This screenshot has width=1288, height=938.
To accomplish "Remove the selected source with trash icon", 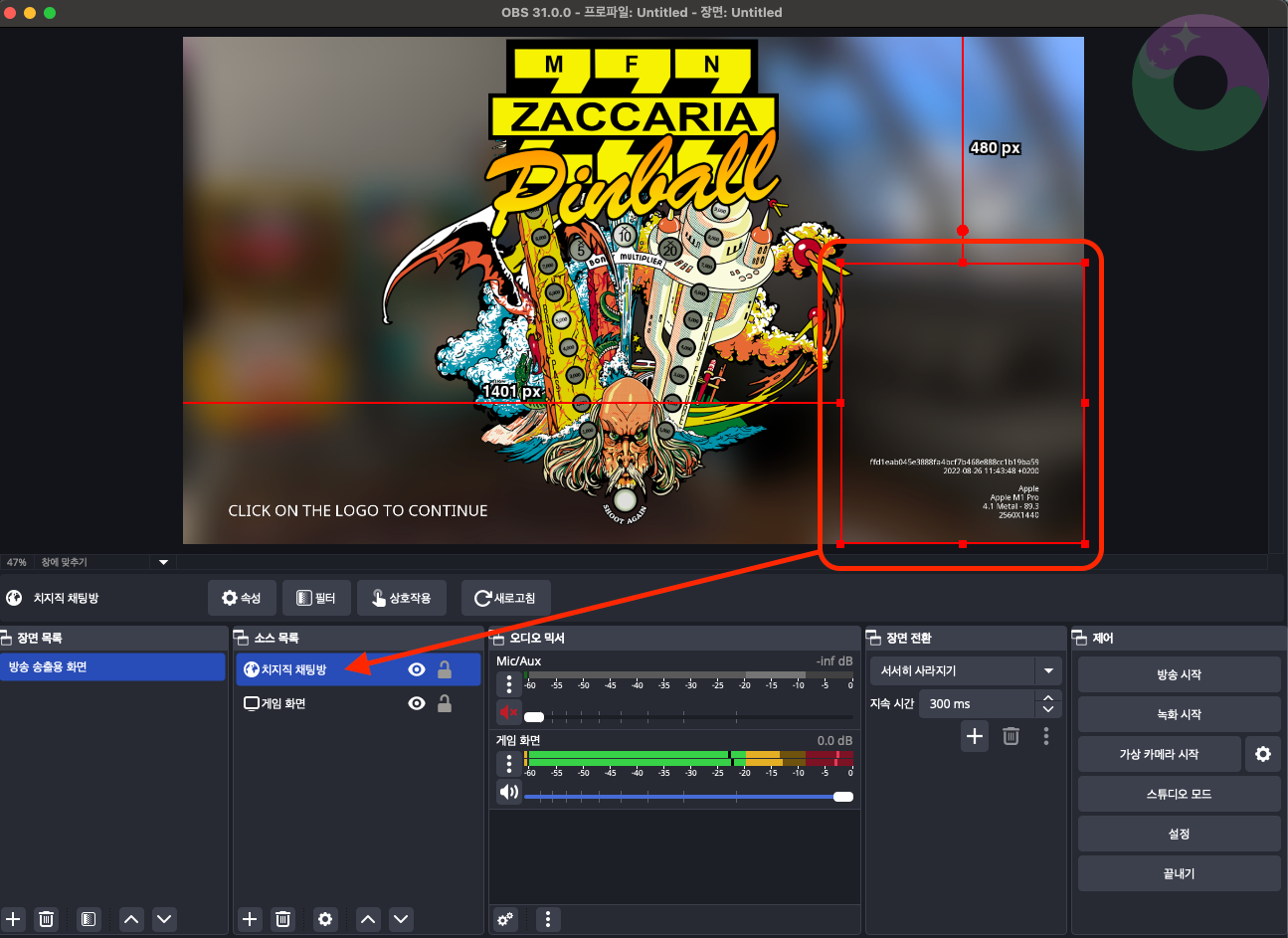I will point(282,919).
